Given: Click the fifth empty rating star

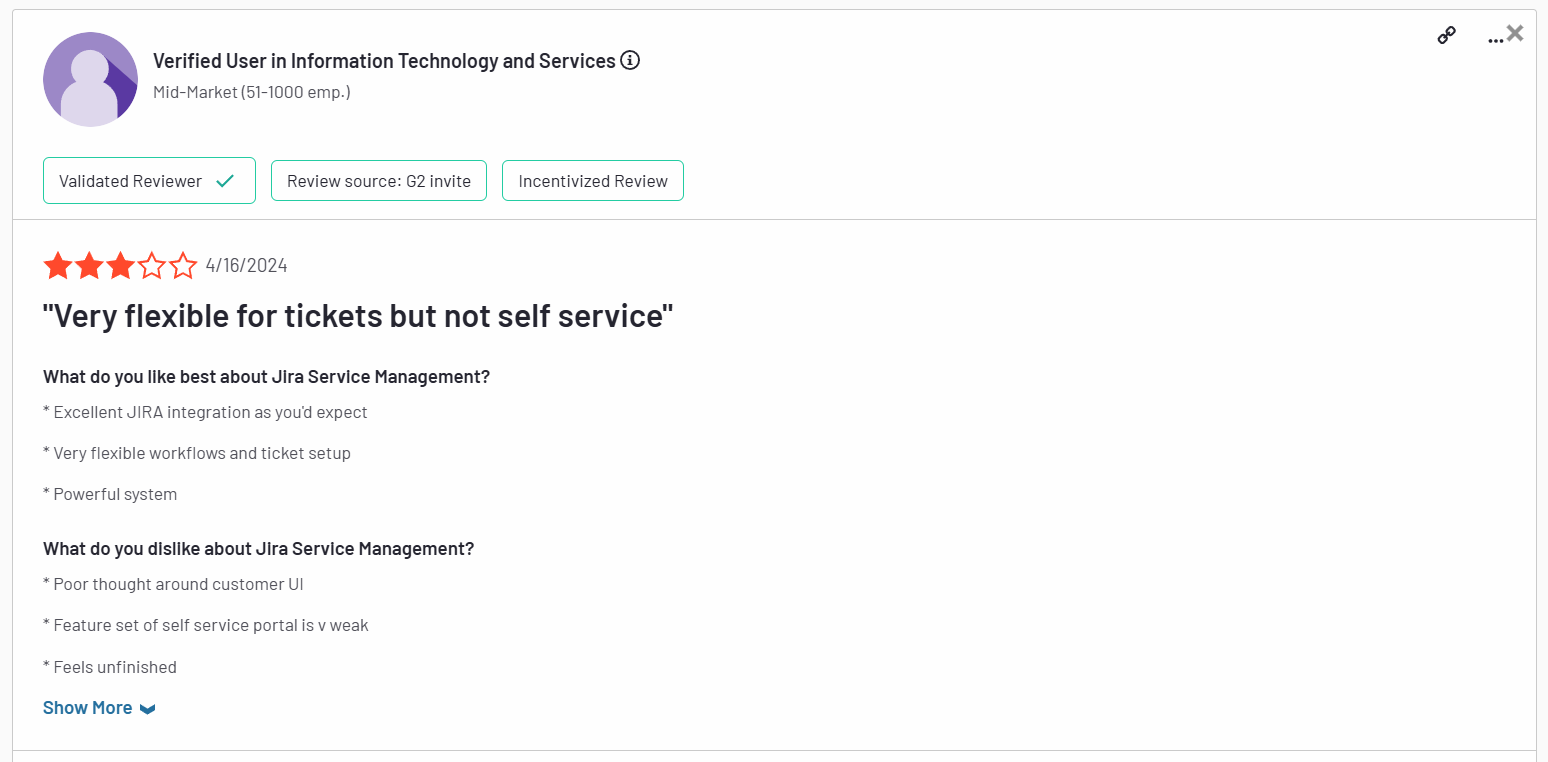Looking at the screenshot, I should tap(182, 266).
